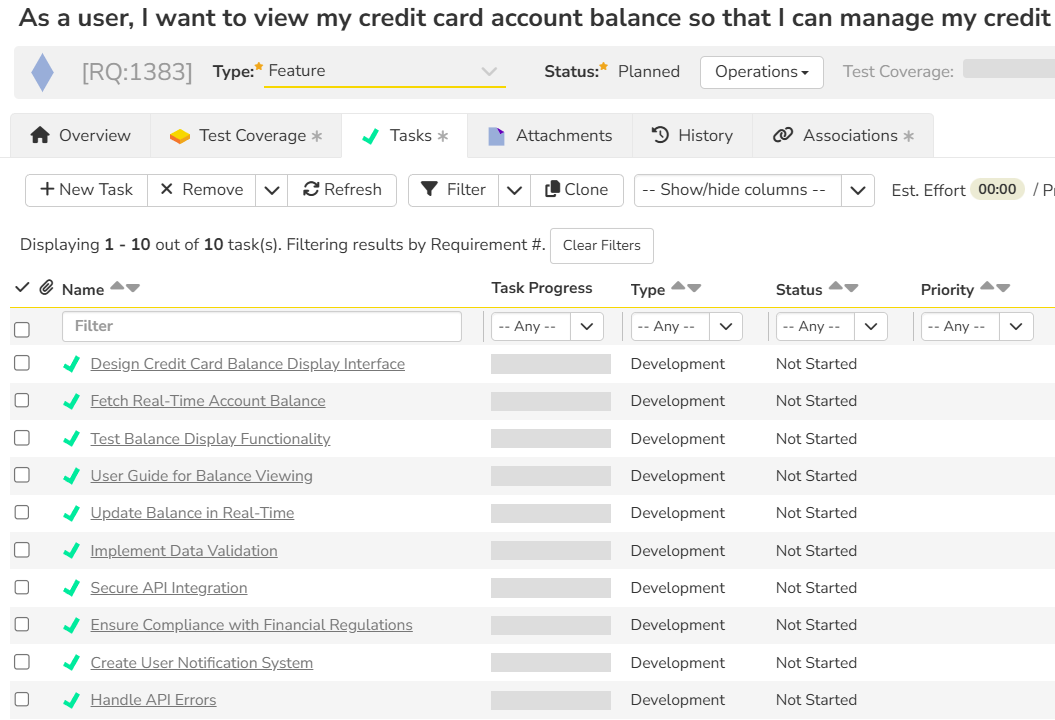Screen dimensions: 1055x720
Task: Switch to the Test Coverage tab
Action: click(x=246, y=136)
